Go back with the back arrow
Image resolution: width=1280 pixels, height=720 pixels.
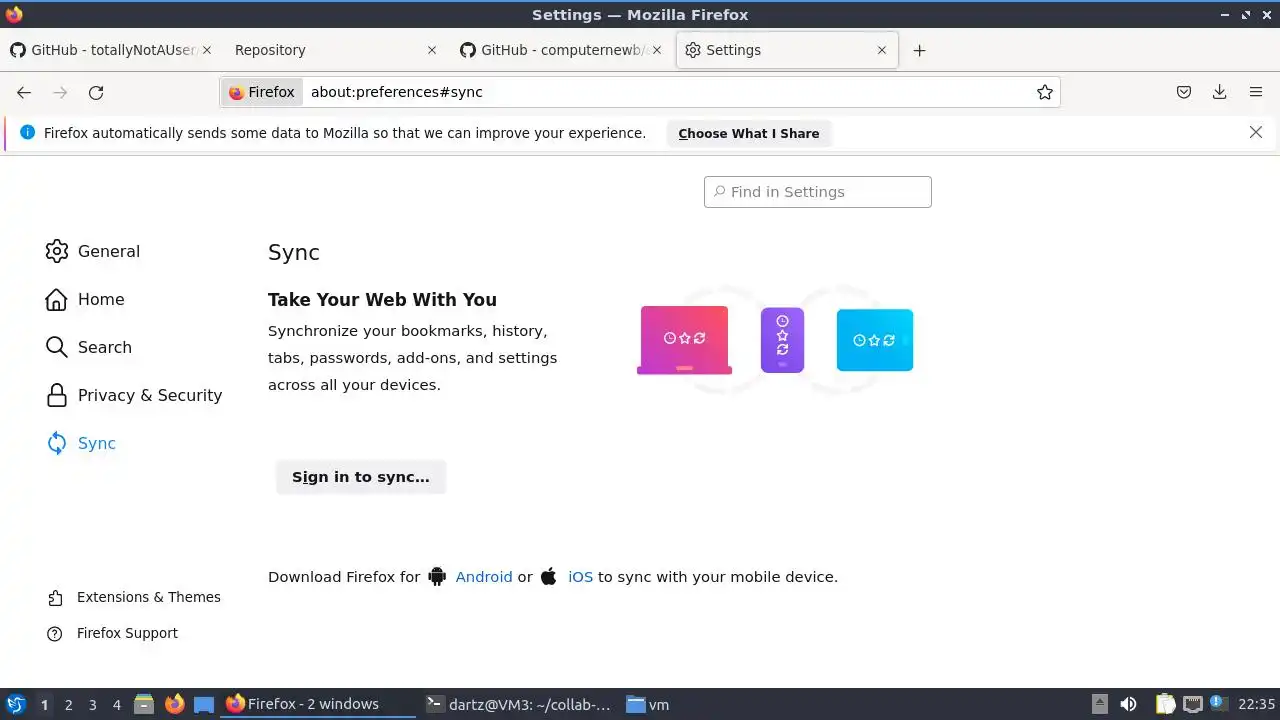point(24,92)
